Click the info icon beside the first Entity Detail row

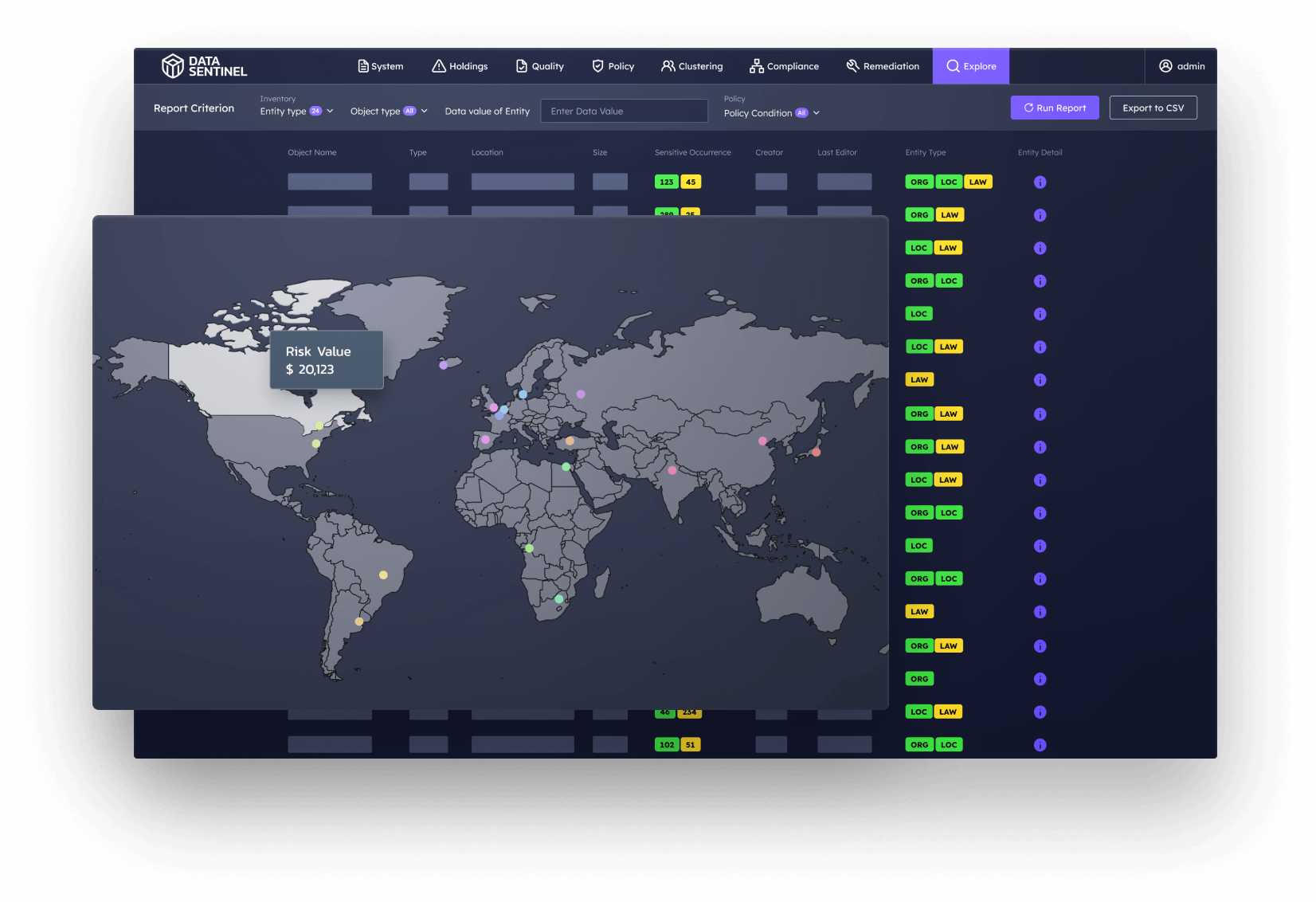coord(1040,182)
